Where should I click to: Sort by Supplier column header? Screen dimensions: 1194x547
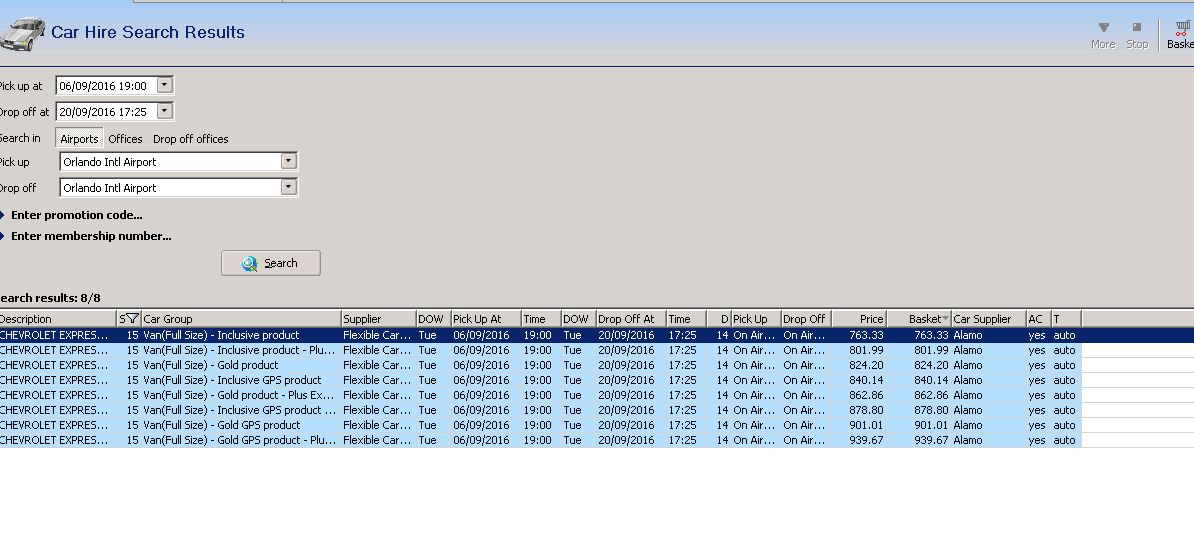tap(378, 319)
